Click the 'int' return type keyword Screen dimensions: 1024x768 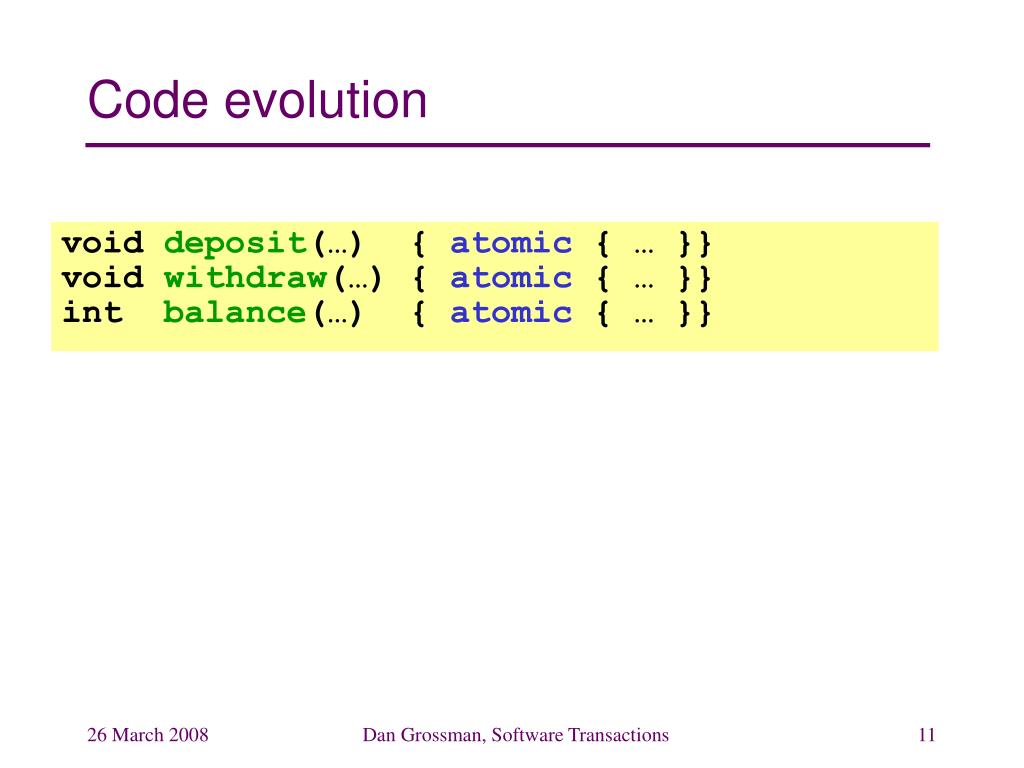pyautogui.click(x=93, y=312)
